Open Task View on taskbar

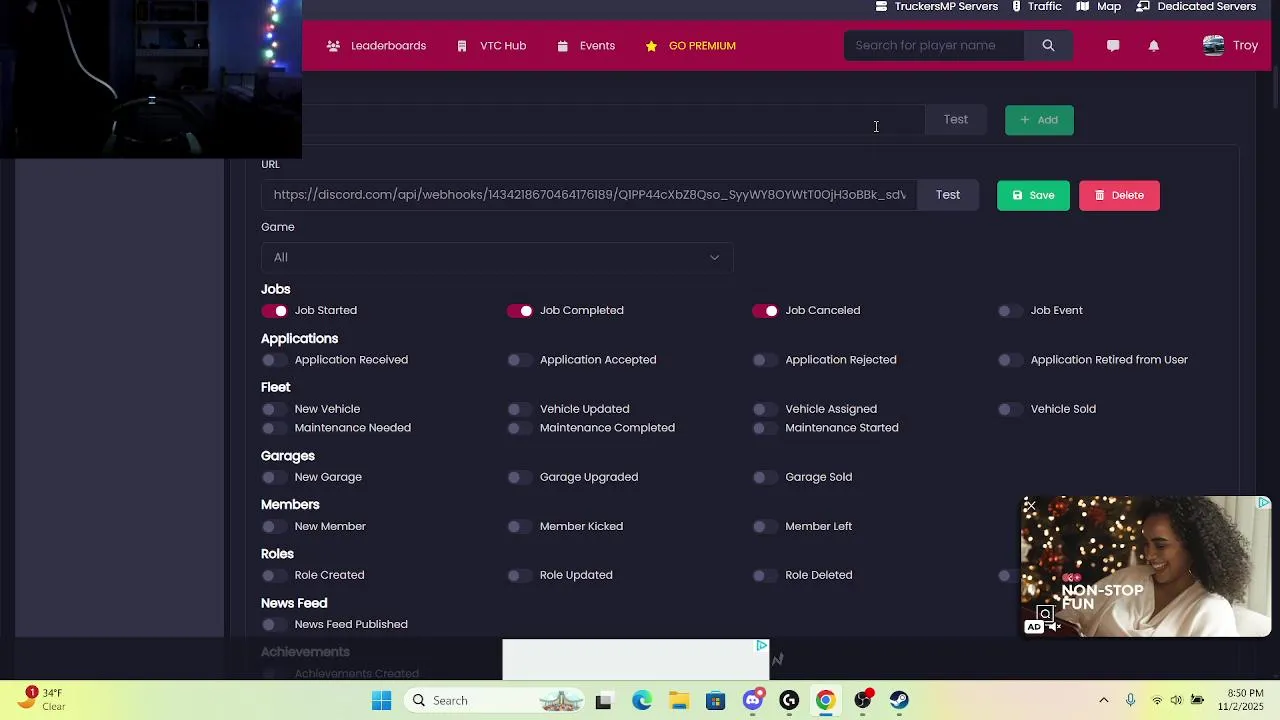[x=603, y=701]
